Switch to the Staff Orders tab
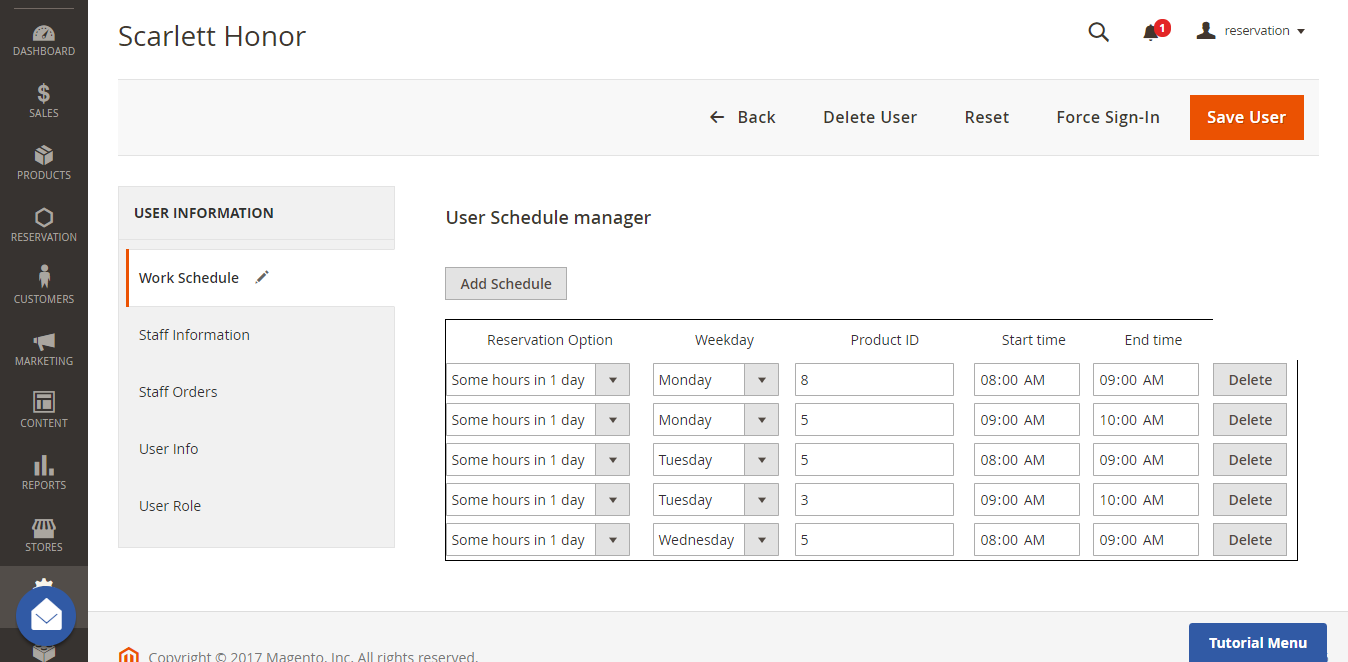Viewport: 1348px width, 662px height. [x=257, y=392]
